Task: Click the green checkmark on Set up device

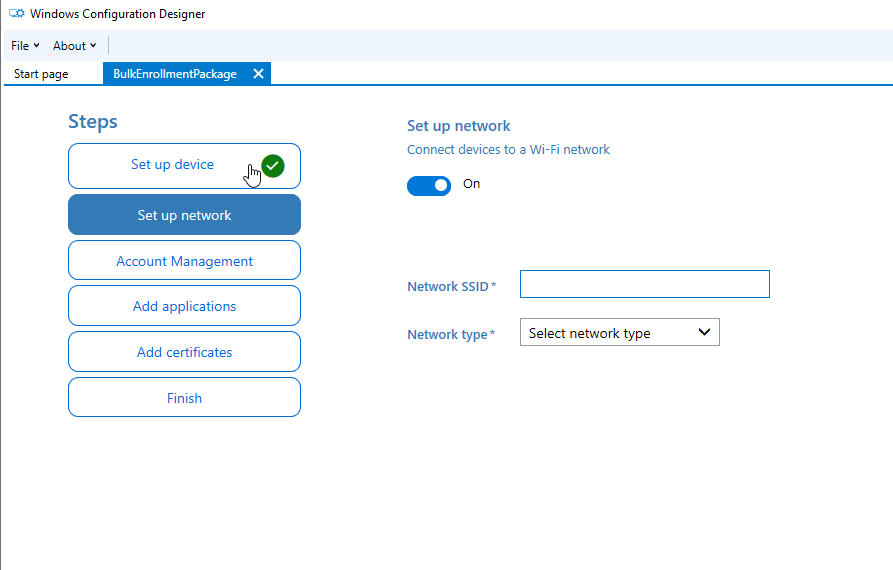Action: [x=273, y=166]
